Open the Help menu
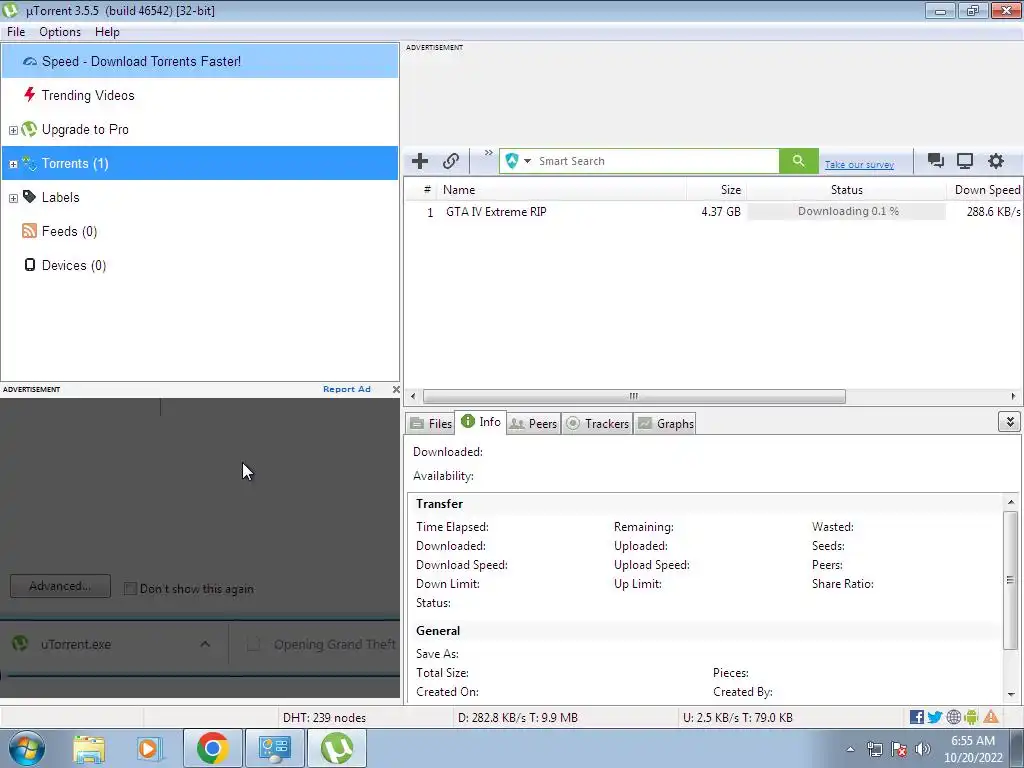The height and width of the screenshot is (768, 1024). coord(107,32)
